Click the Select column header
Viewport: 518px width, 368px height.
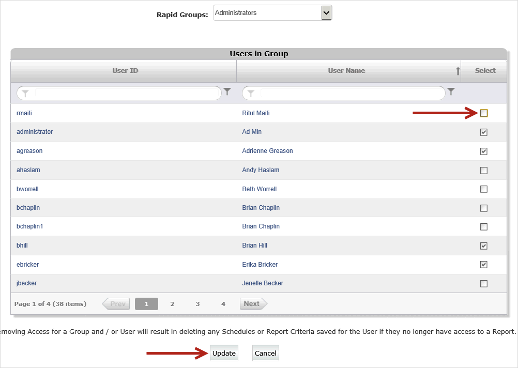(x=485, y=71)
